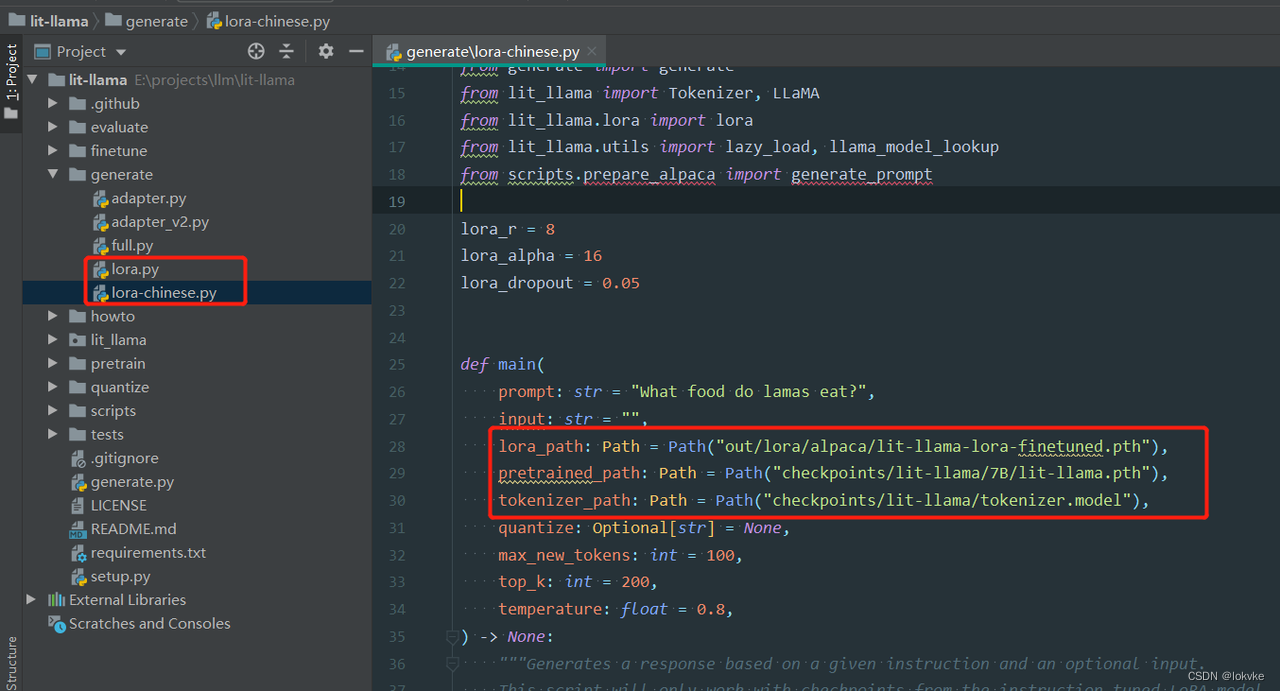Select the LICENSE file
Viewport: 1280px width, 691px height.
(x=118, y=506)
